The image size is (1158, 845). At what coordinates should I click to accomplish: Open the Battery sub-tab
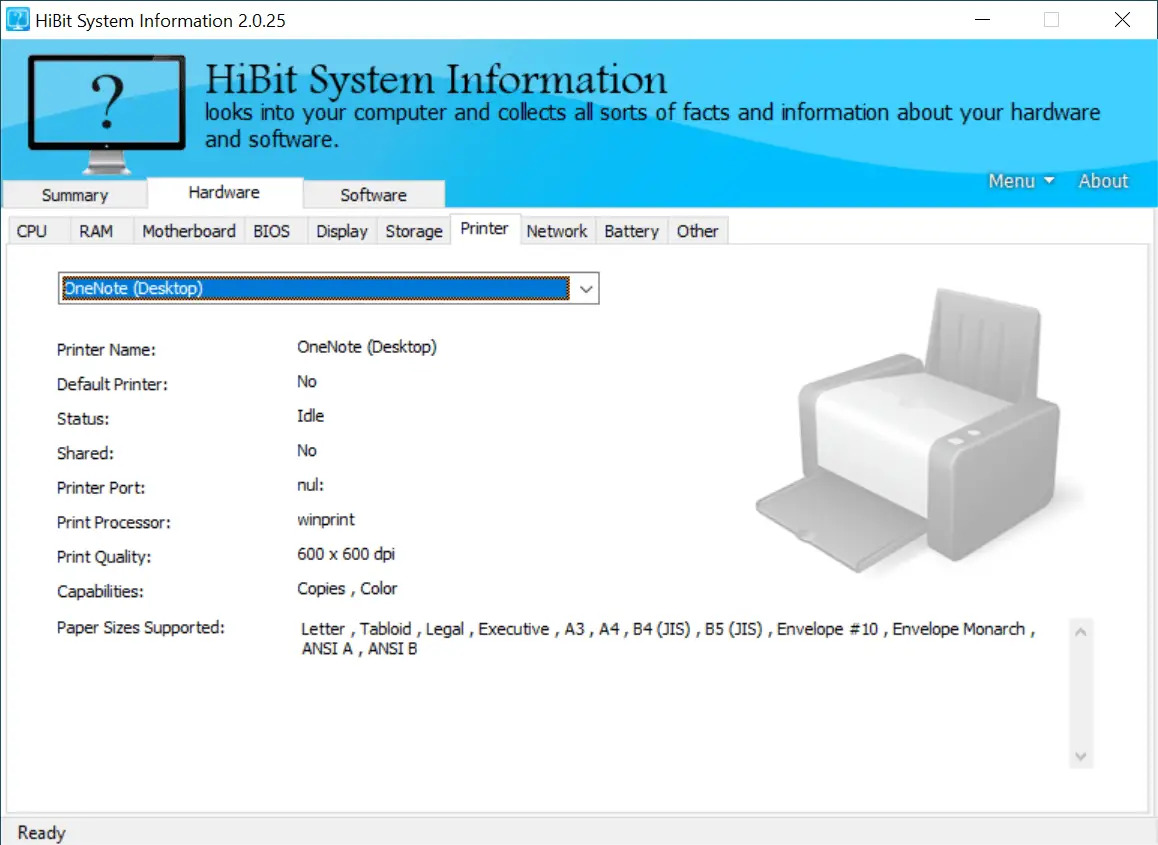[631, 231]
